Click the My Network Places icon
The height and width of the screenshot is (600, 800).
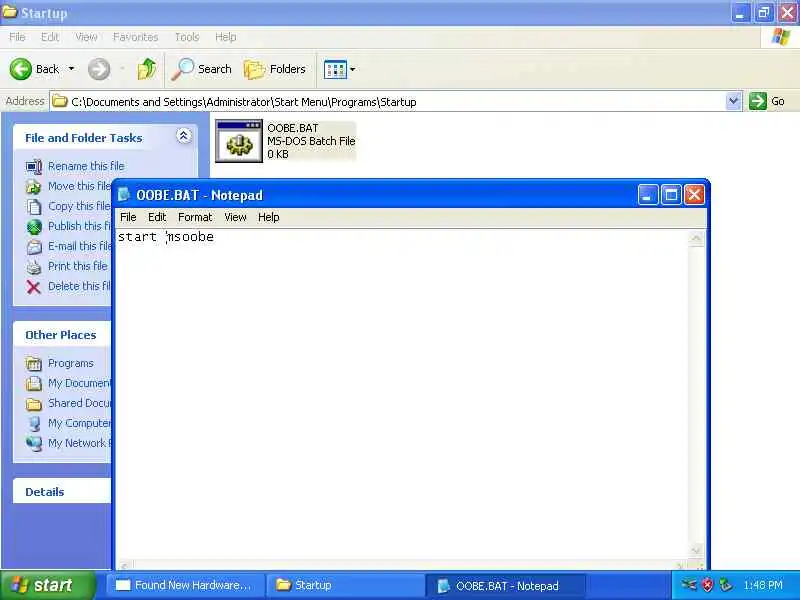[34, 443]
